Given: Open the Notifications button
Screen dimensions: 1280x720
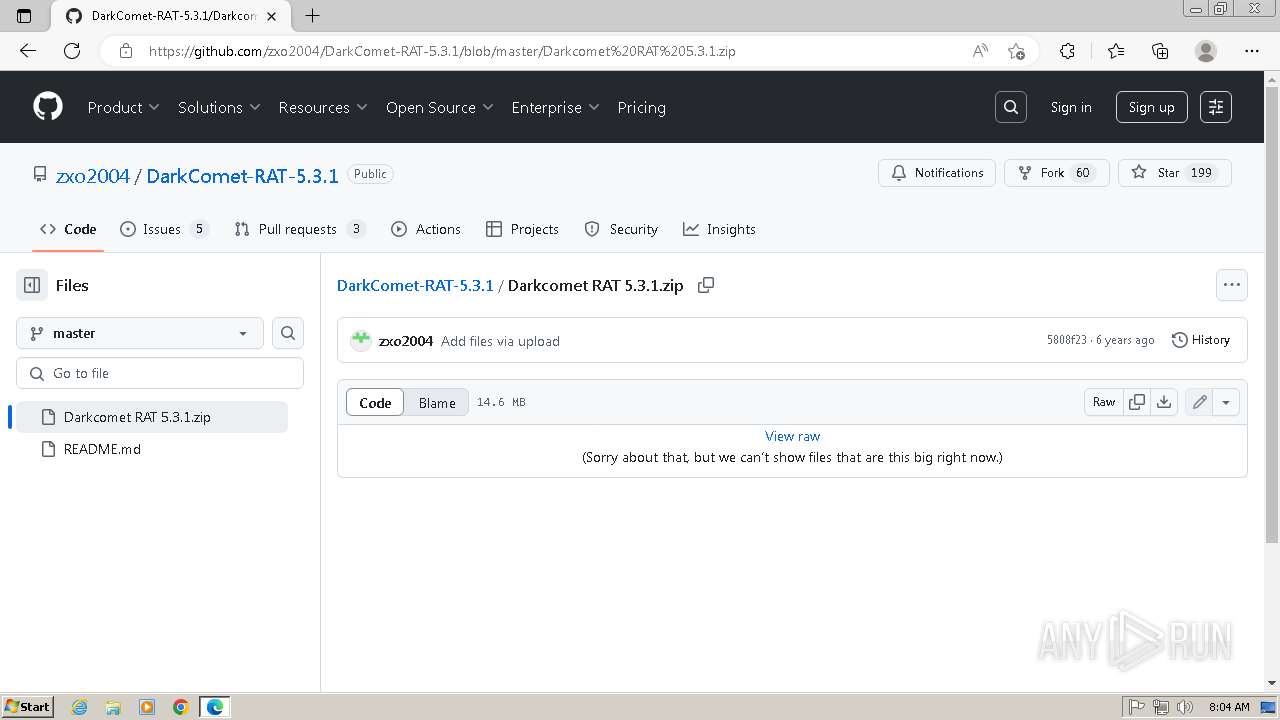Looking at the screenshot, I should click(937, 173).
